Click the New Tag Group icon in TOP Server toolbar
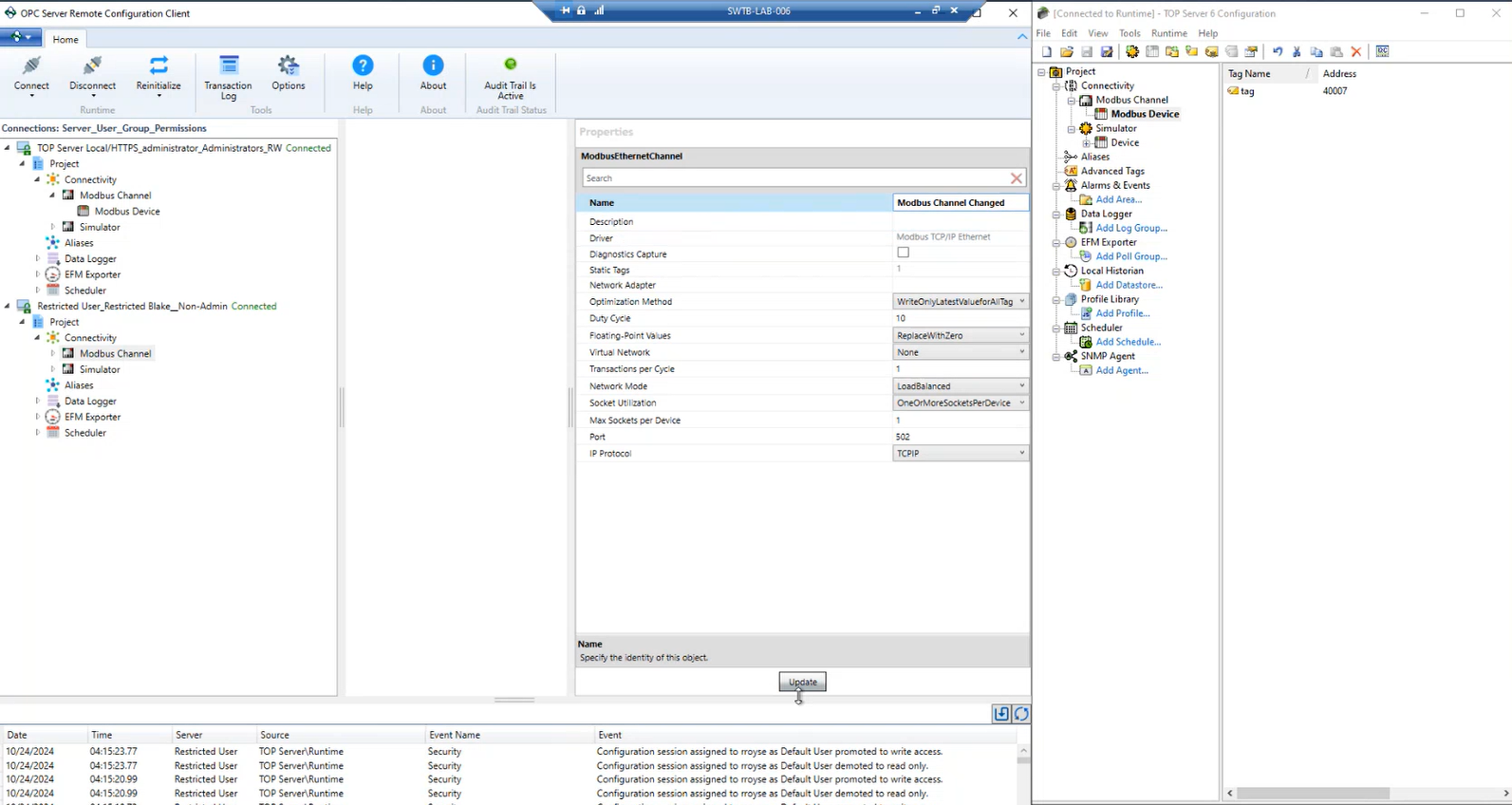This screenshot has width=1512, height=805. tap(1192, 52)
